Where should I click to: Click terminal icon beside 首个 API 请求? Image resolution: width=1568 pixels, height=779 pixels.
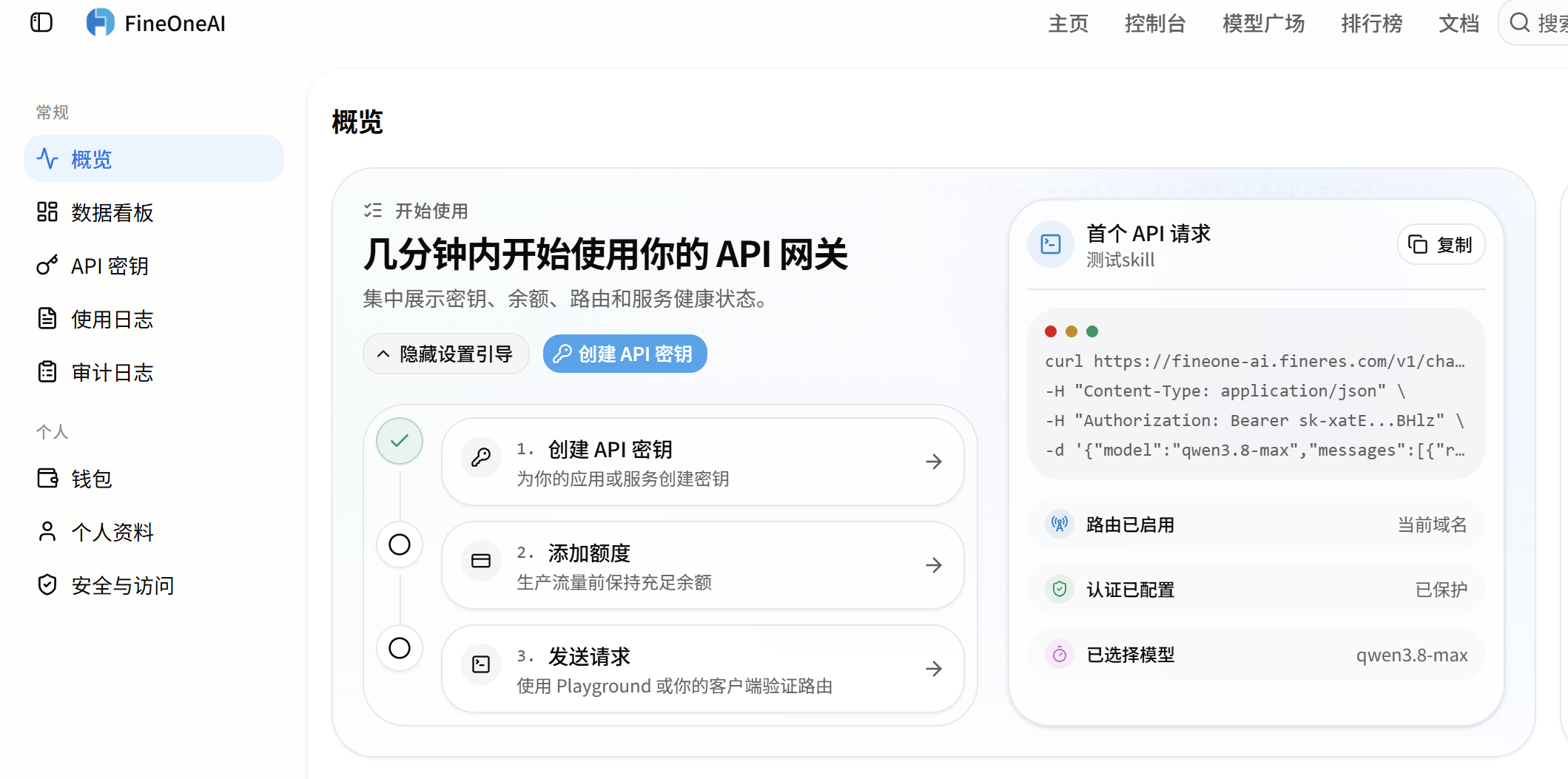1051,244
